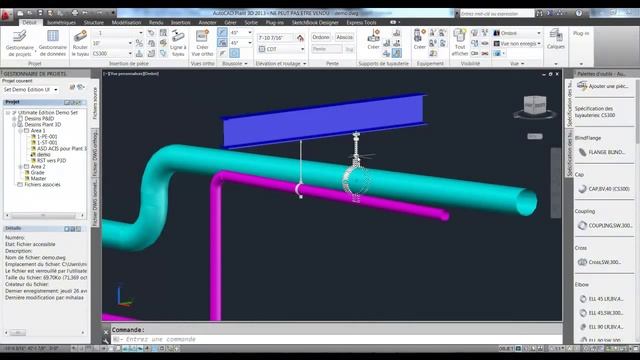Toggle the Ordonn slope button
This screenshot has height=360, width=640.
point(321,37)
